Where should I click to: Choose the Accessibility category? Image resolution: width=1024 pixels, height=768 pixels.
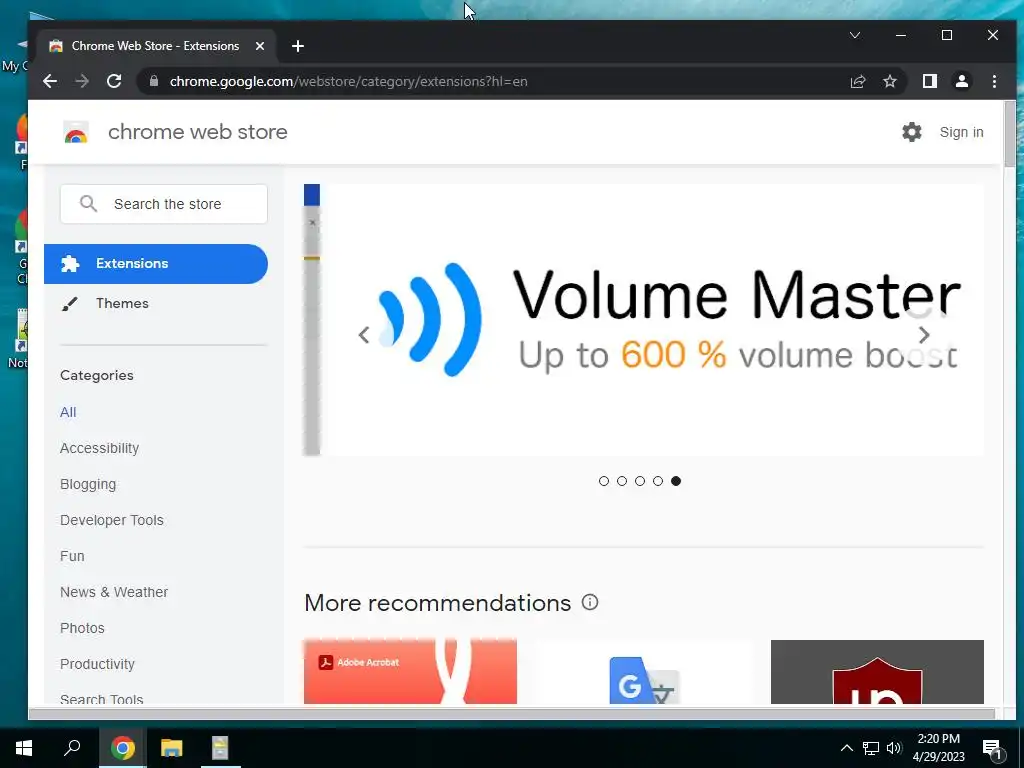coord(99,448)
